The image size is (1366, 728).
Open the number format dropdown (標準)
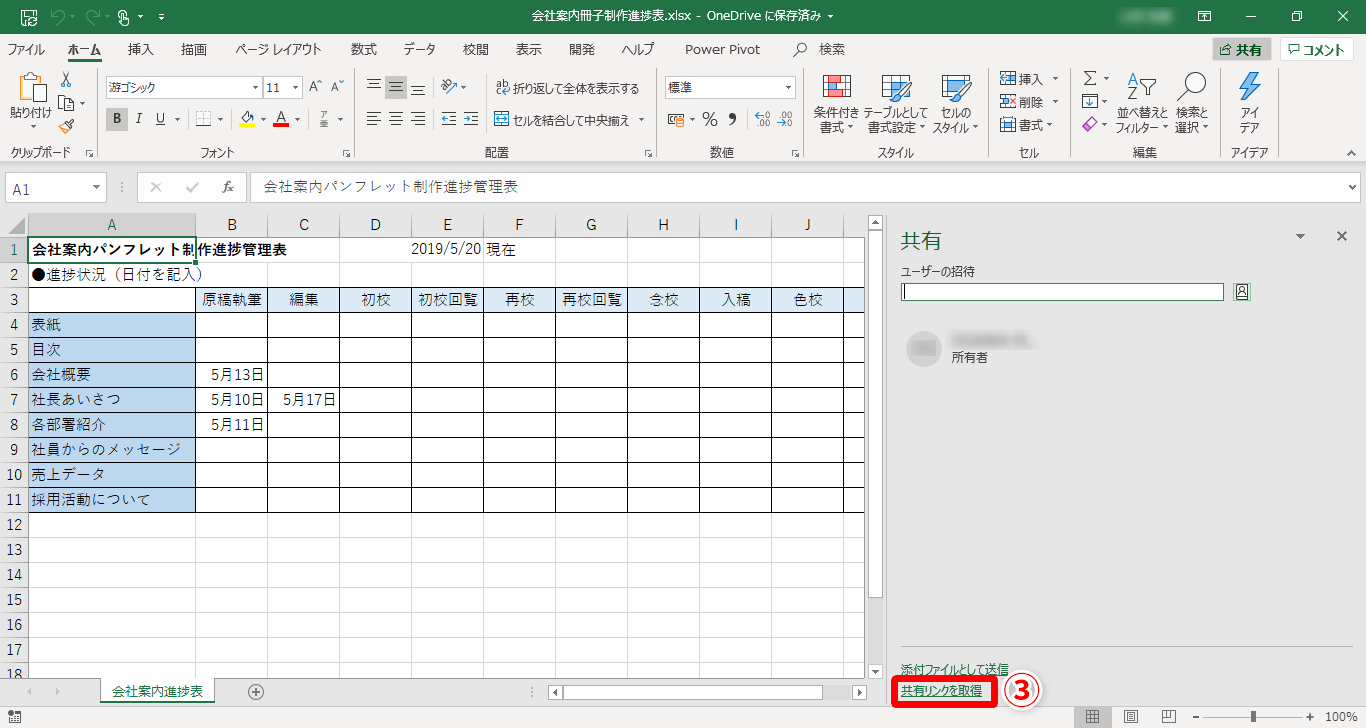point(788,88)
